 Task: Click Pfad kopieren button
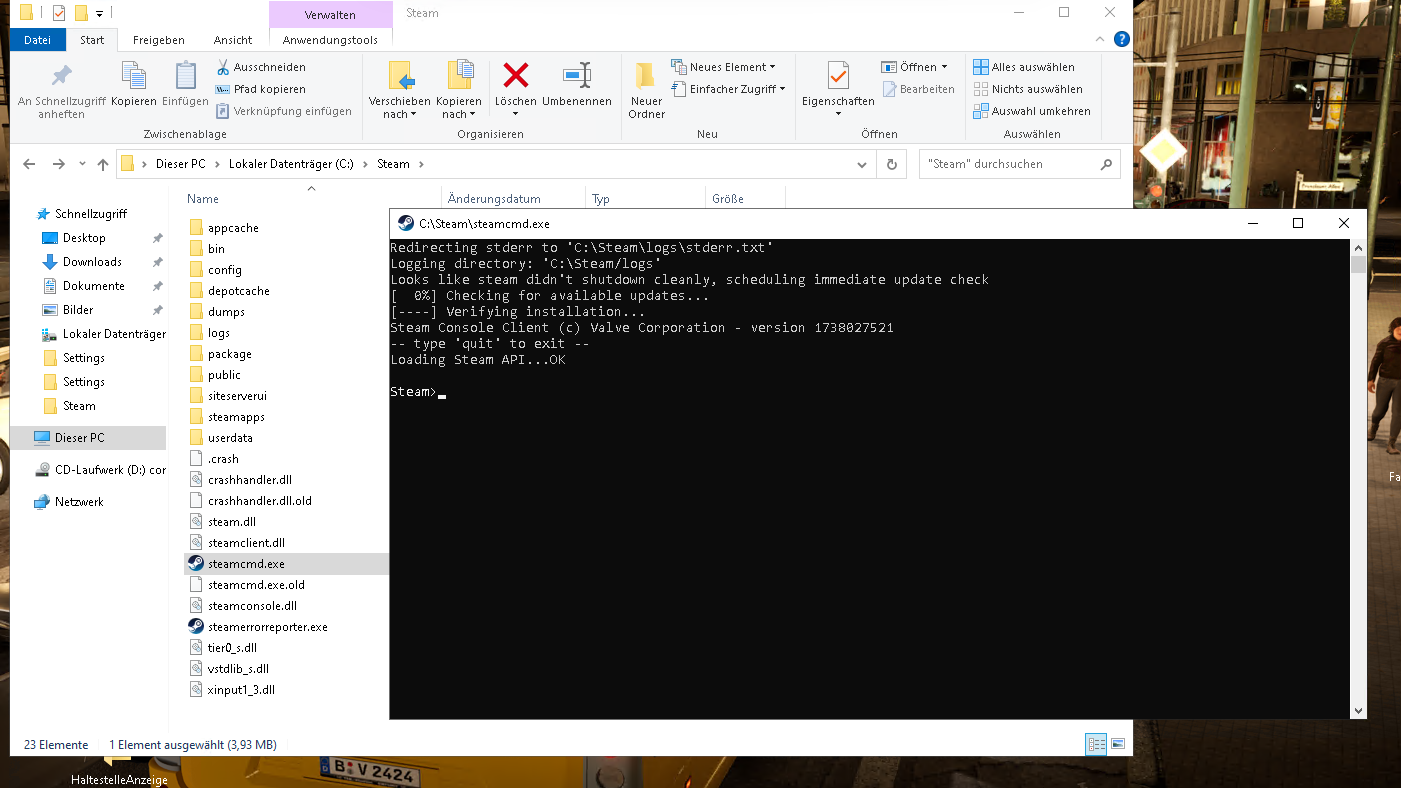[261, 89]
